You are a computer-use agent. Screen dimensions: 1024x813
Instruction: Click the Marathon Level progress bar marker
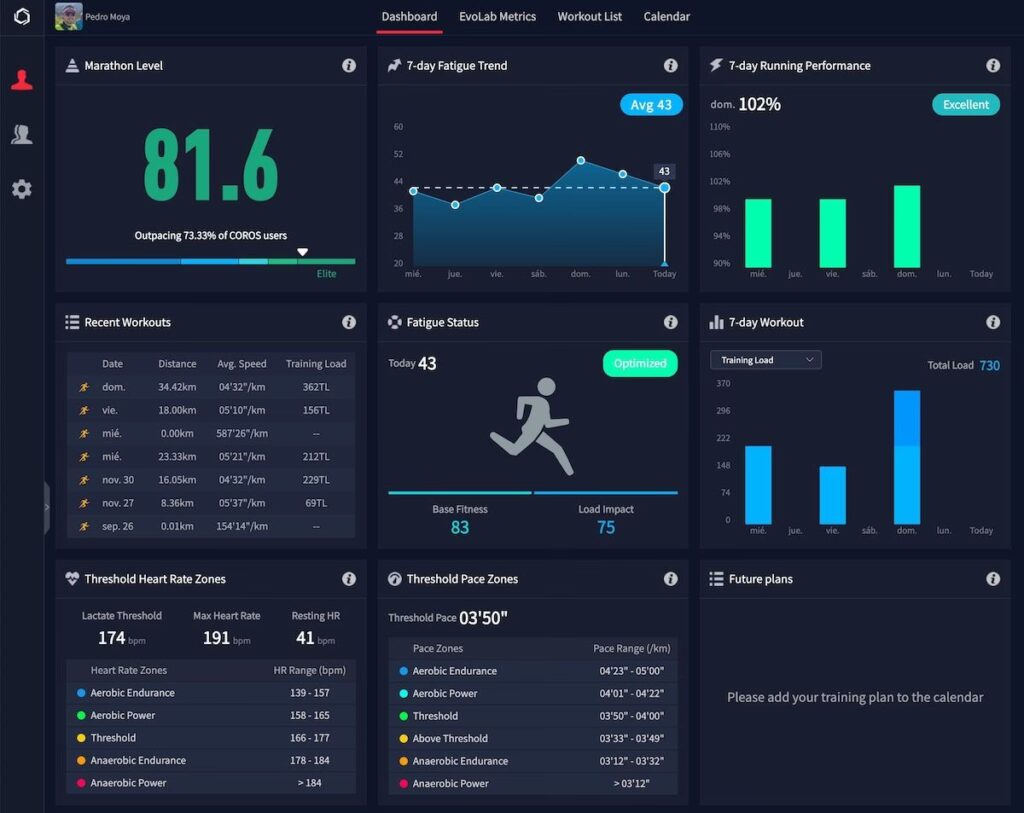(302, 252)
